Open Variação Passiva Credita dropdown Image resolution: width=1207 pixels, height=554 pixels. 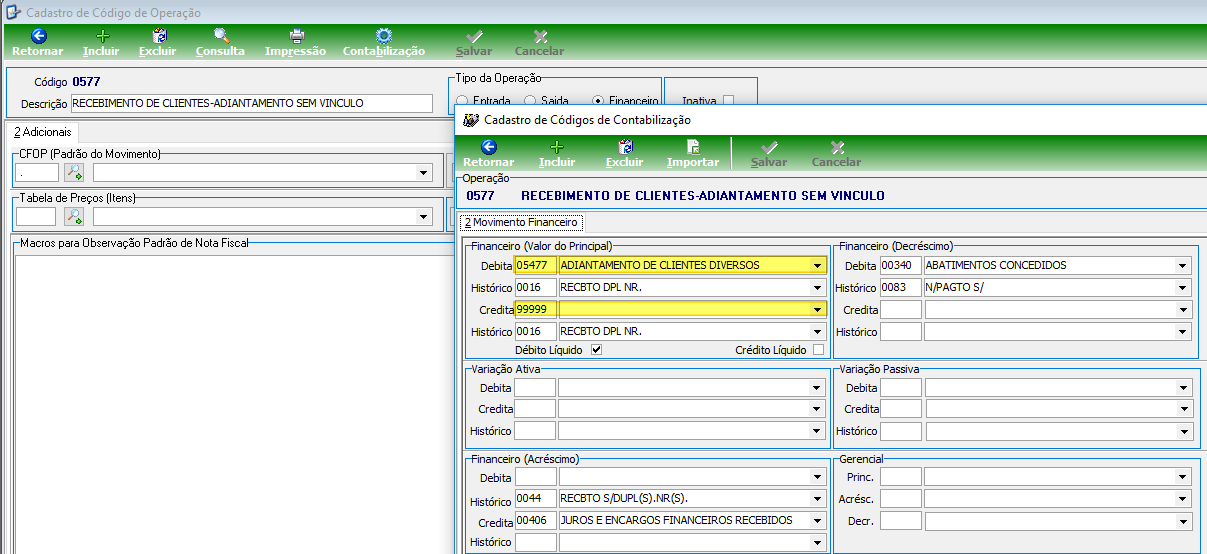coord(1183,410)
